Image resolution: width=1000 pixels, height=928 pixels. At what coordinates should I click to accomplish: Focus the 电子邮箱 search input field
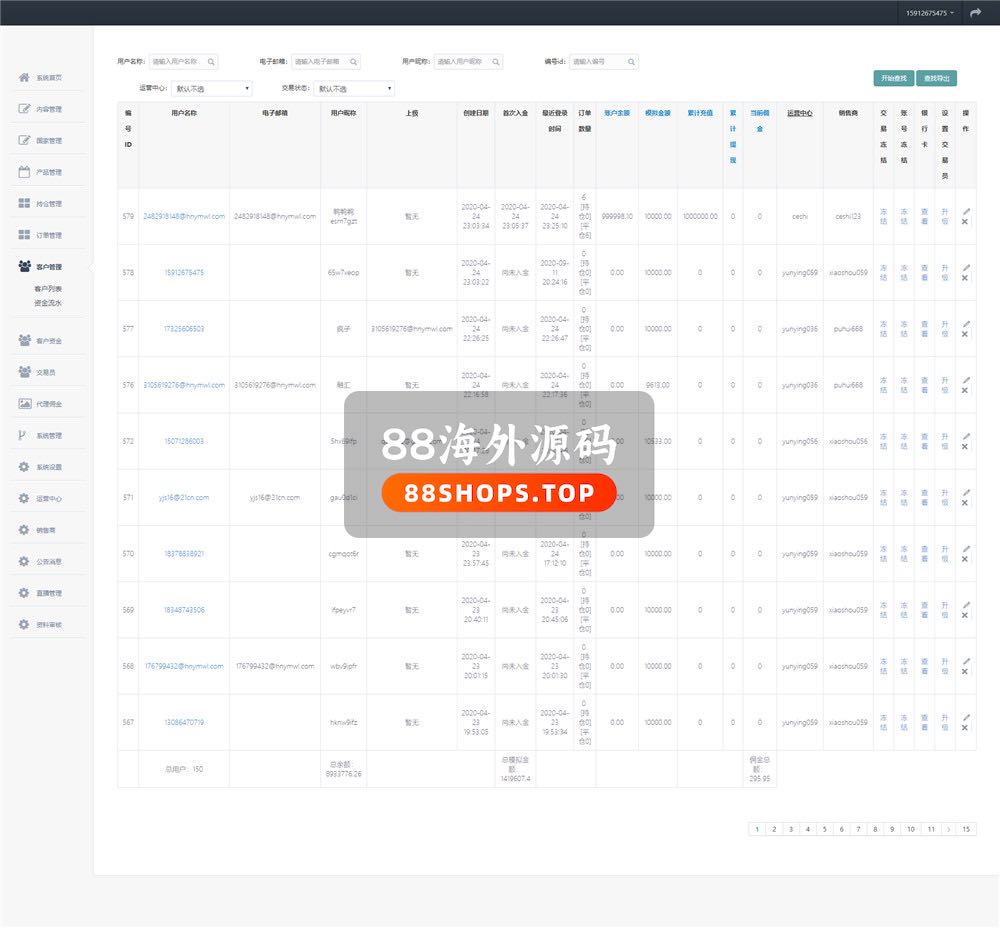[x=319, y=62]
